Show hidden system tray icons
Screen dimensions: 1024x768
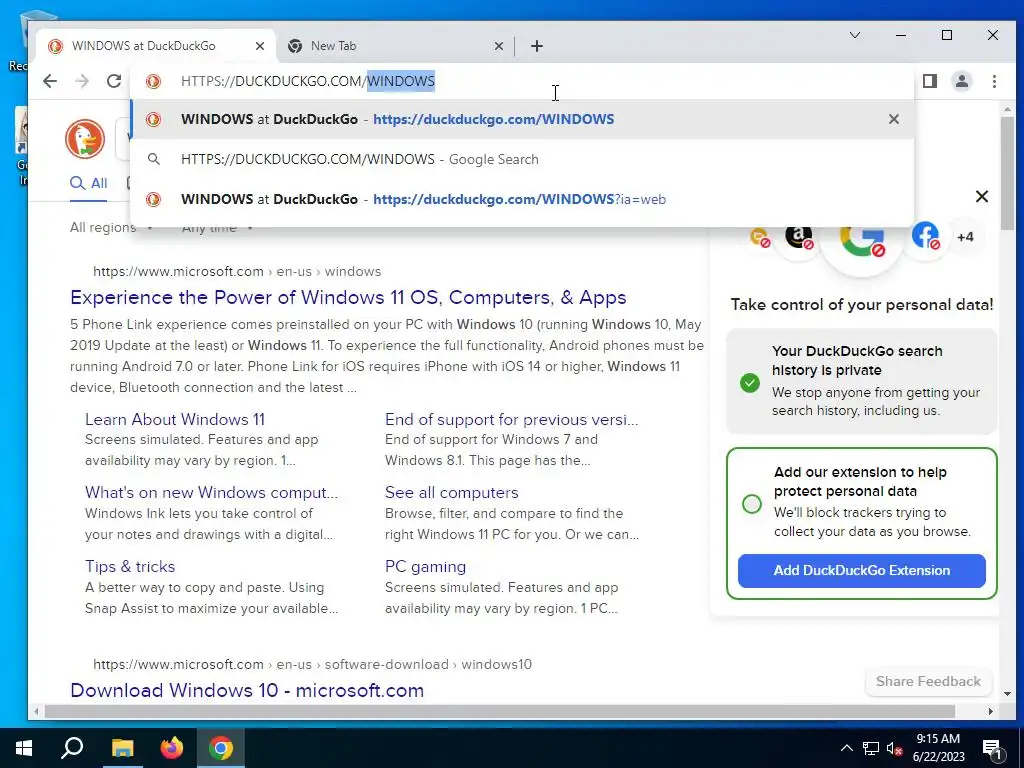[x=846, y=748]
